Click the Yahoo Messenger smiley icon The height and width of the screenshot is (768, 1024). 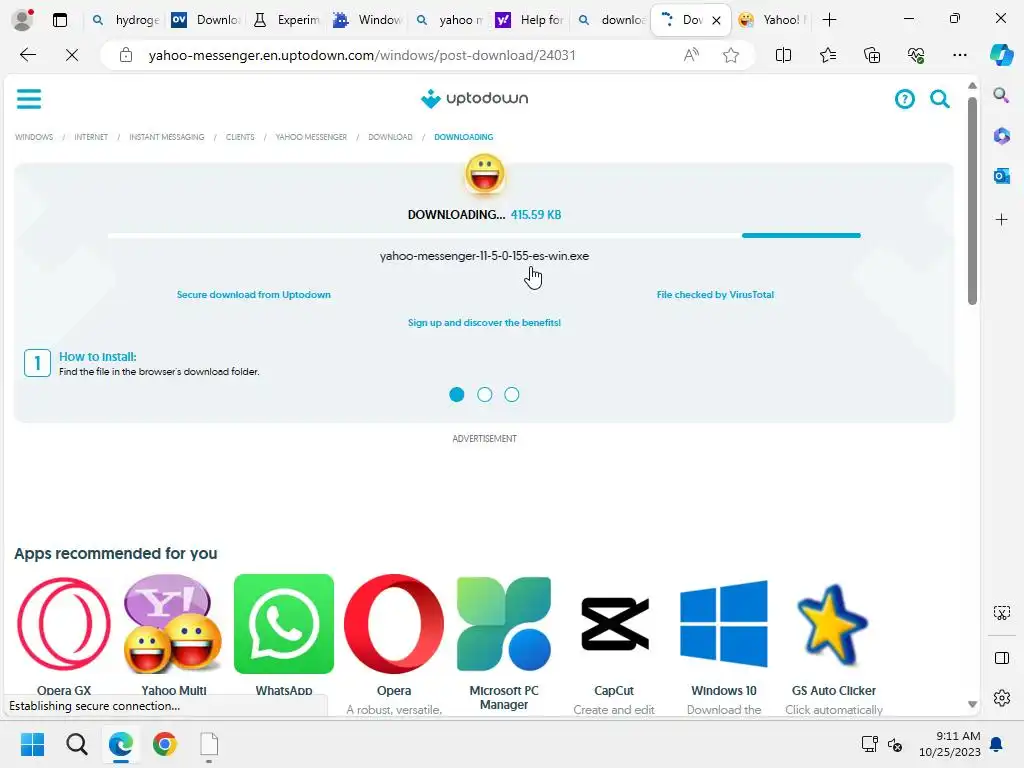click(485, 174)
